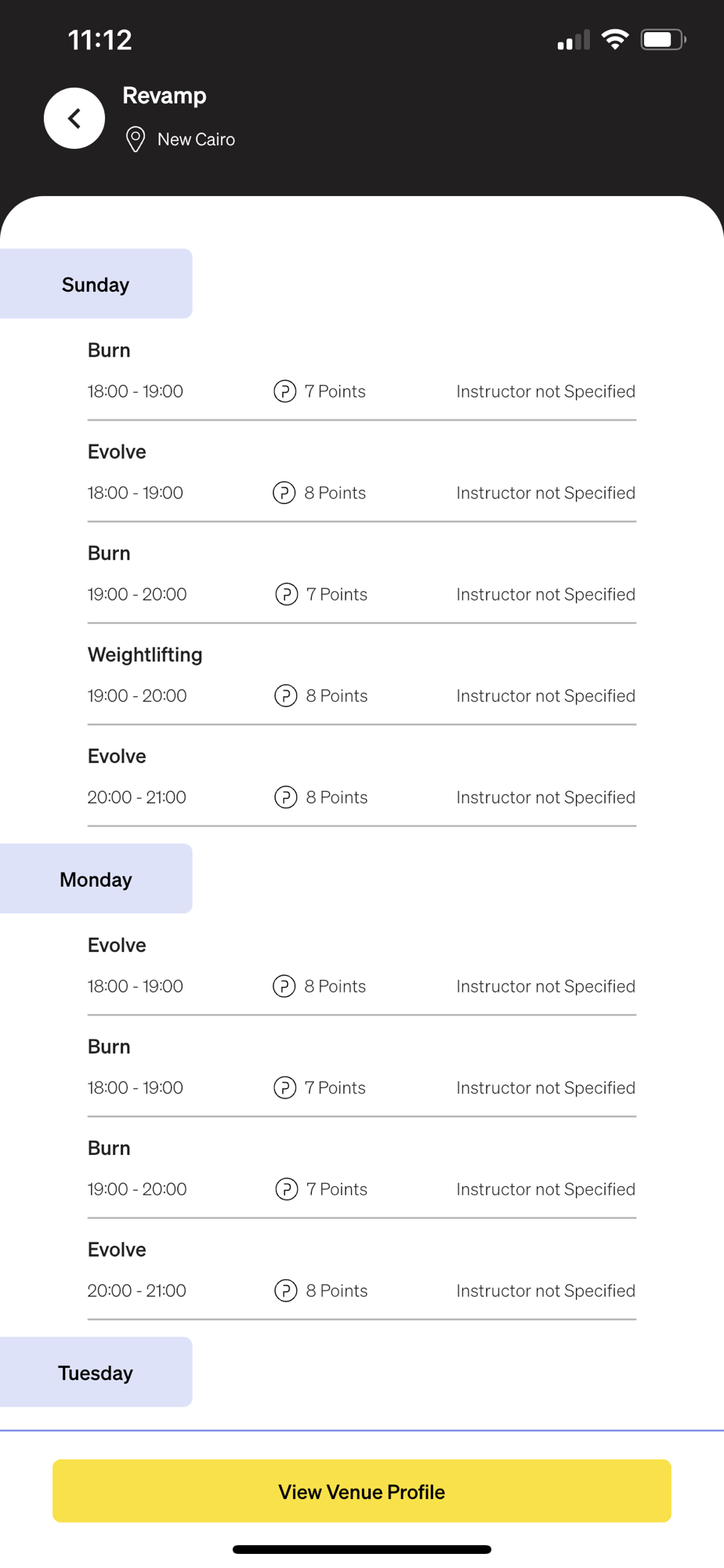Tap Sunday 19:00 Burn class time
Screen dimensions: 724x1568
click(137, 594)
